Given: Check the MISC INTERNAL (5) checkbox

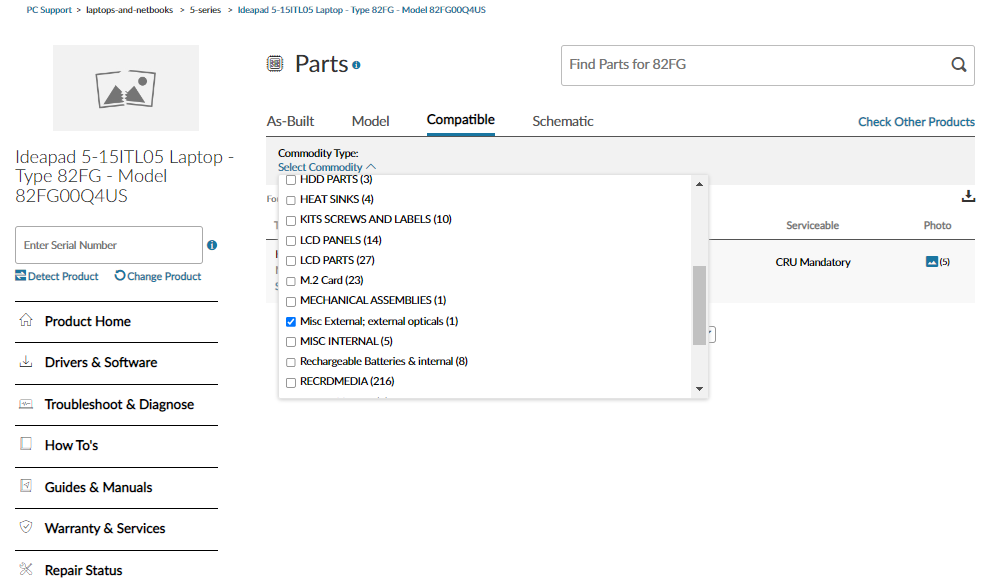Looking at the screenshot, I should 291,342.
